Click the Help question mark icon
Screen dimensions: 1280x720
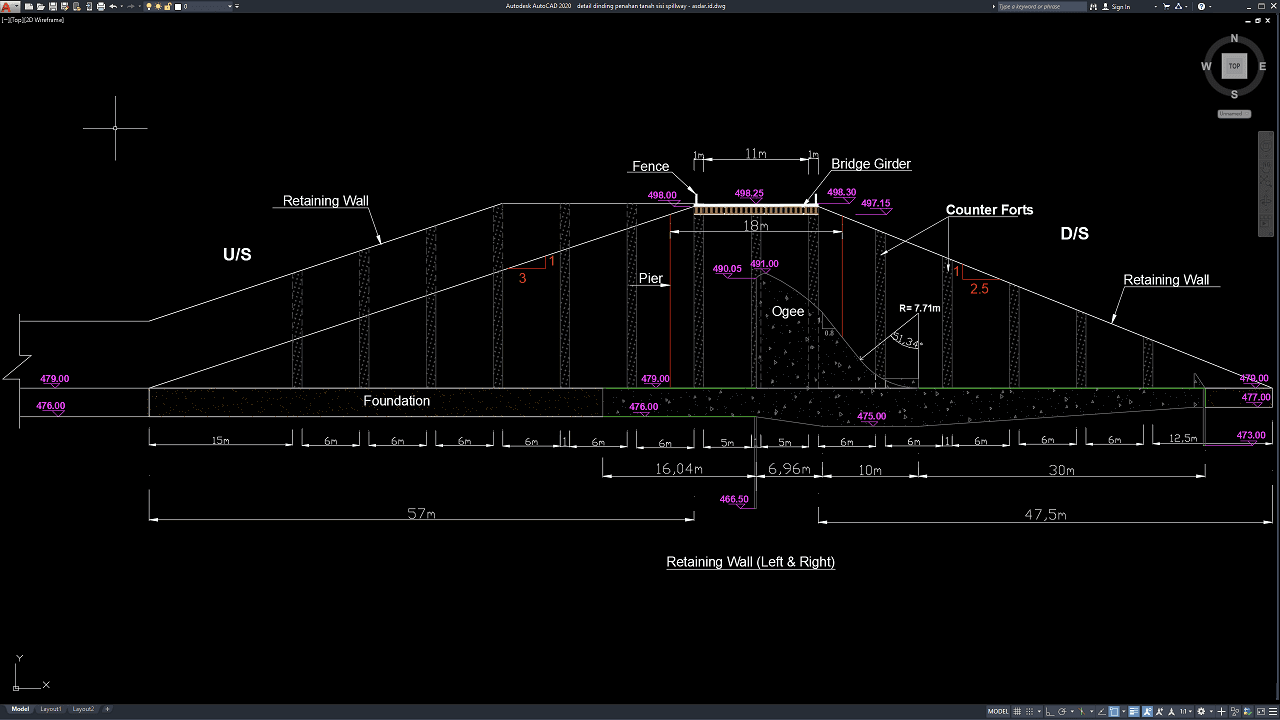click(1201, 7)
